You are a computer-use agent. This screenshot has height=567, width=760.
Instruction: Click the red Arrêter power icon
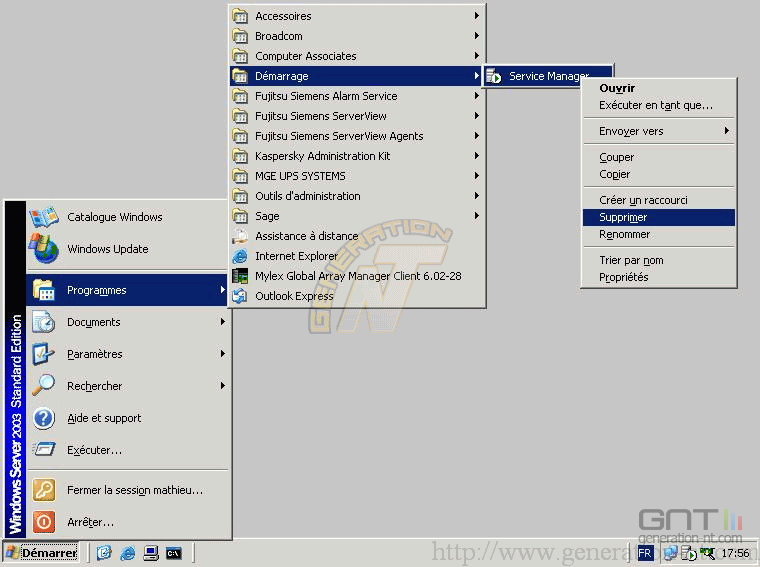44,522
